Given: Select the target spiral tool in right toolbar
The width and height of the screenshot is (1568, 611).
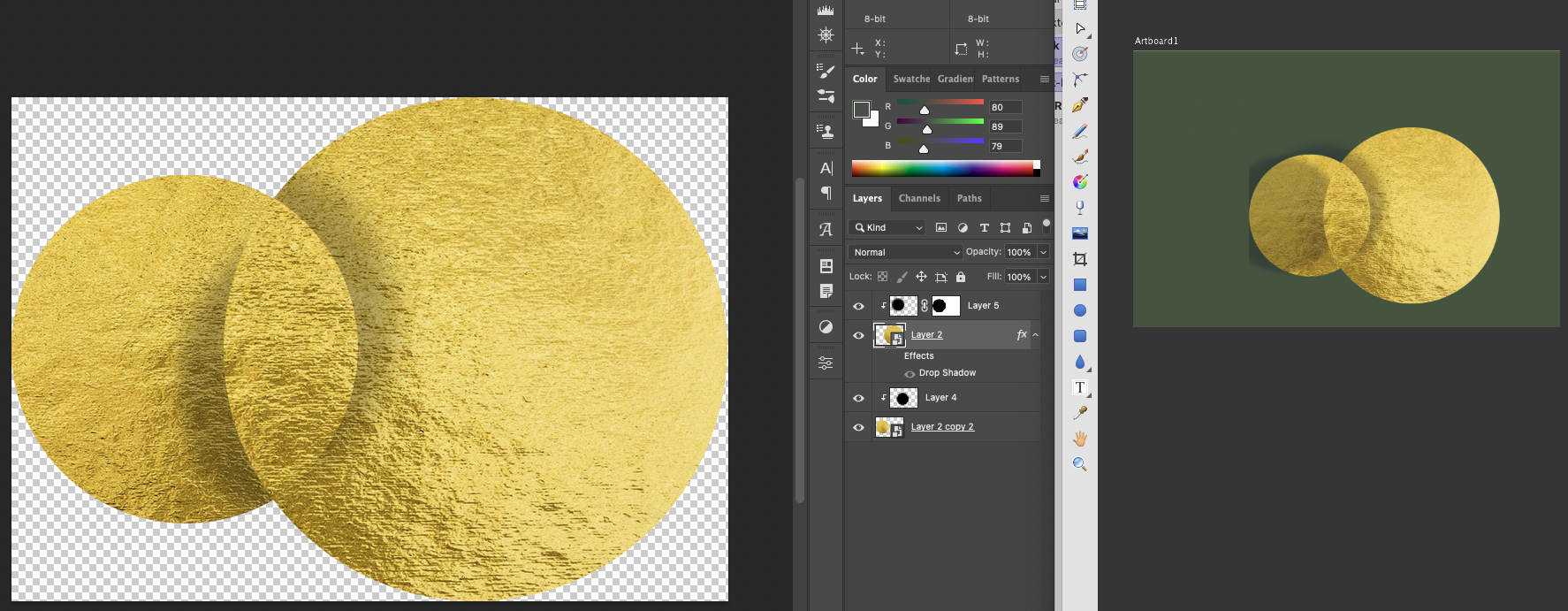Looking at the screenshot, I should coord(1080,54).
